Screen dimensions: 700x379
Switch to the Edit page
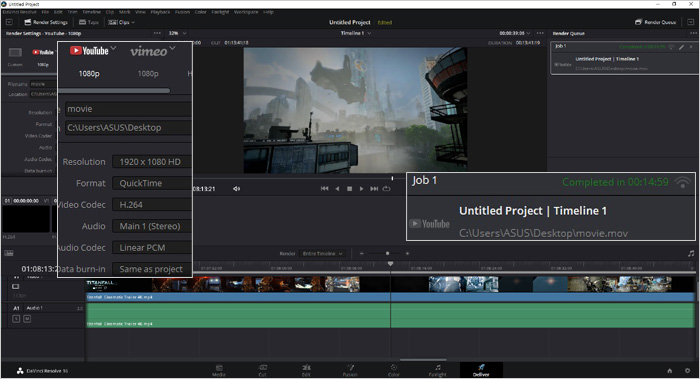click(x=306, y=371)
